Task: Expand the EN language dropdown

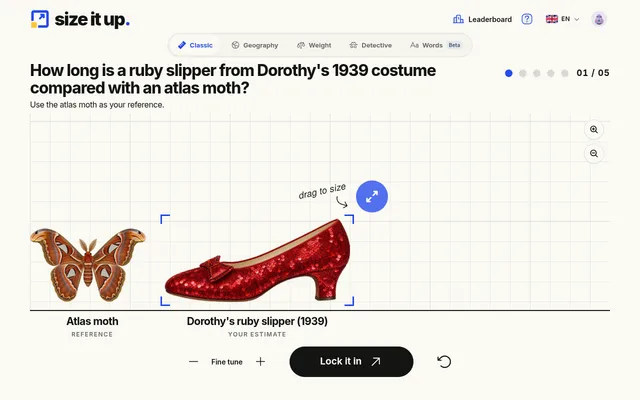Action: pyautogui.click(x=562, y=19)
